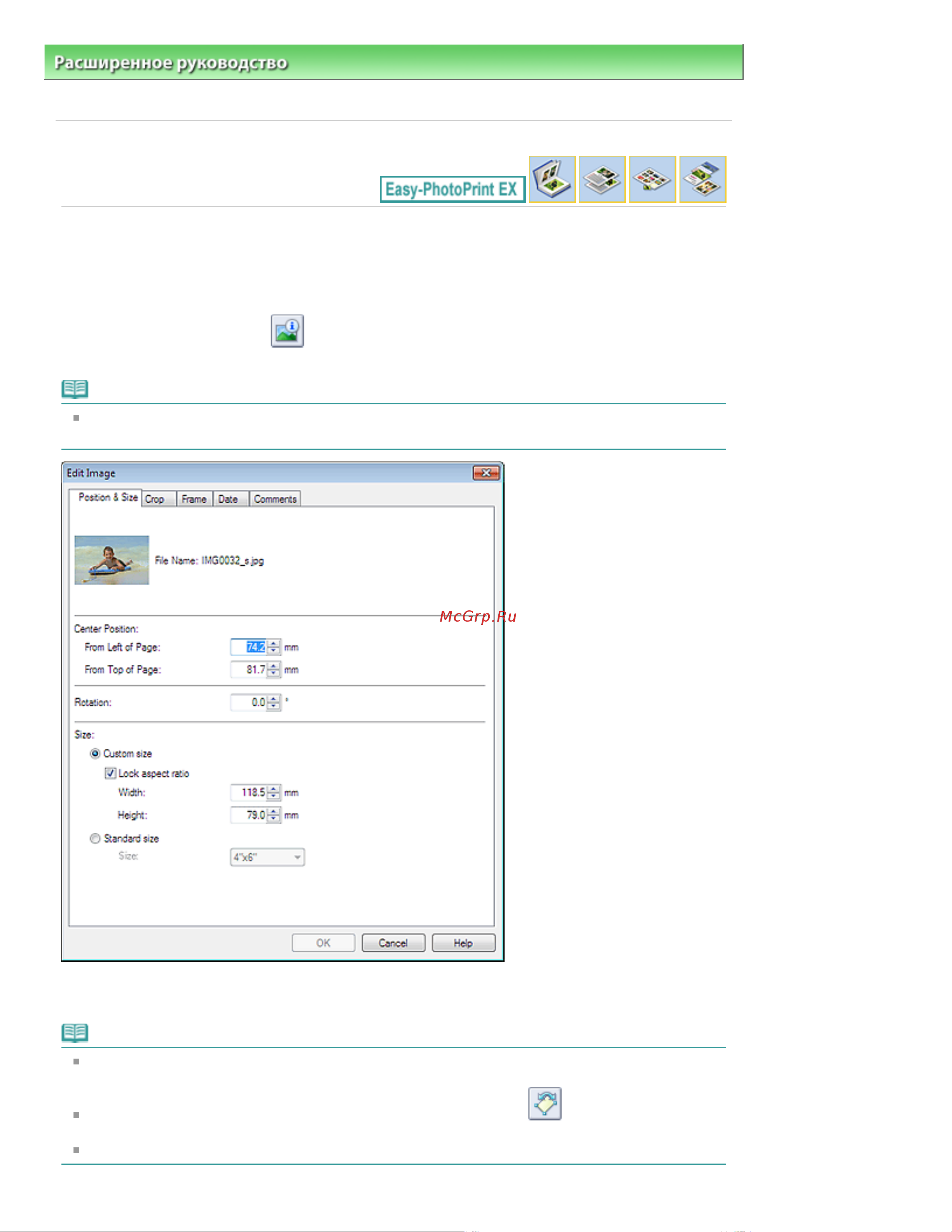
Task: Click the free rotate icon
Action: pos(545,1103)
